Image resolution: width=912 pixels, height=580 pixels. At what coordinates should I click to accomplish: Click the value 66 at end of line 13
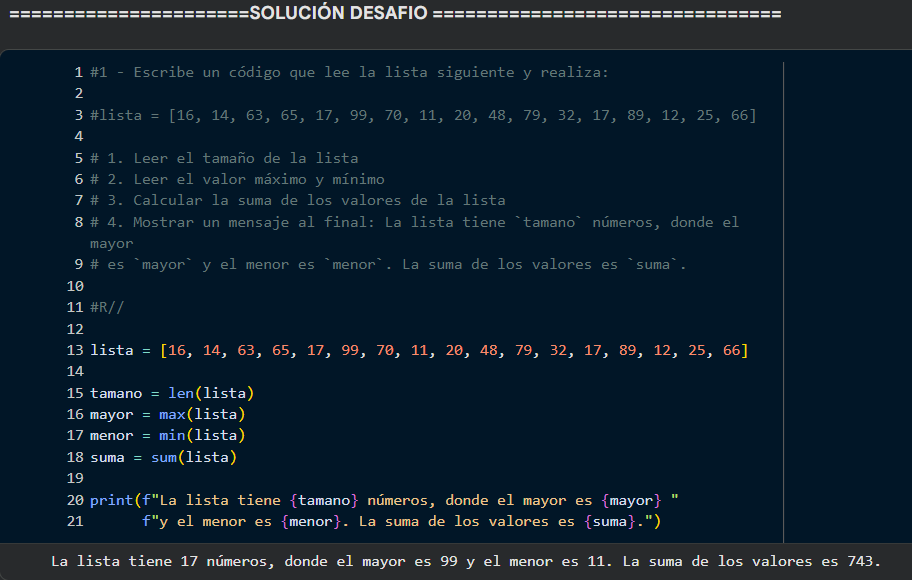coord(731,350)
